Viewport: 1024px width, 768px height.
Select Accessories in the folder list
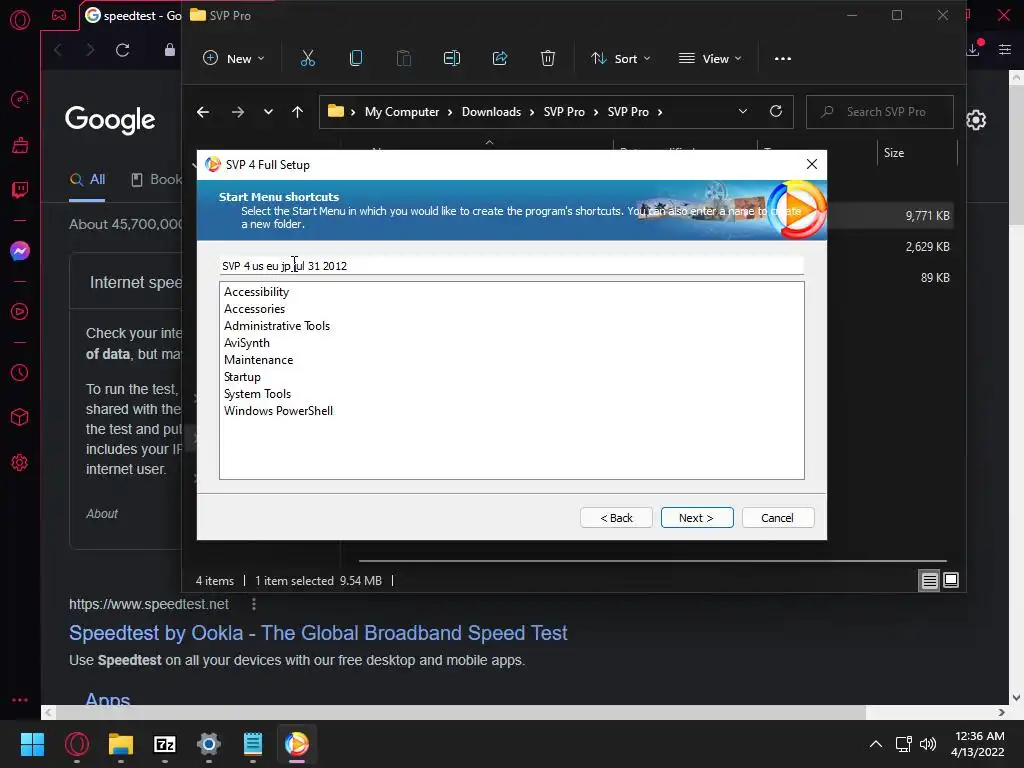click(x=255, y=309)
